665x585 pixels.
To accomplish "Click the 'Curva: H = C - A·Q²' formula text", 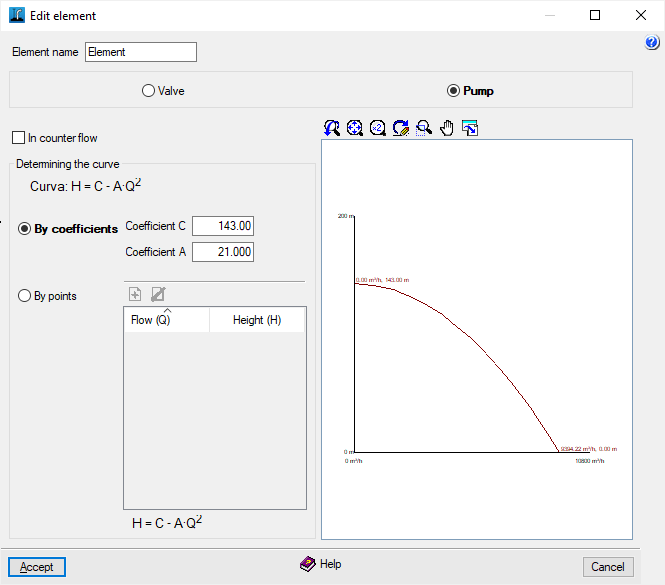I will point(85,185).
